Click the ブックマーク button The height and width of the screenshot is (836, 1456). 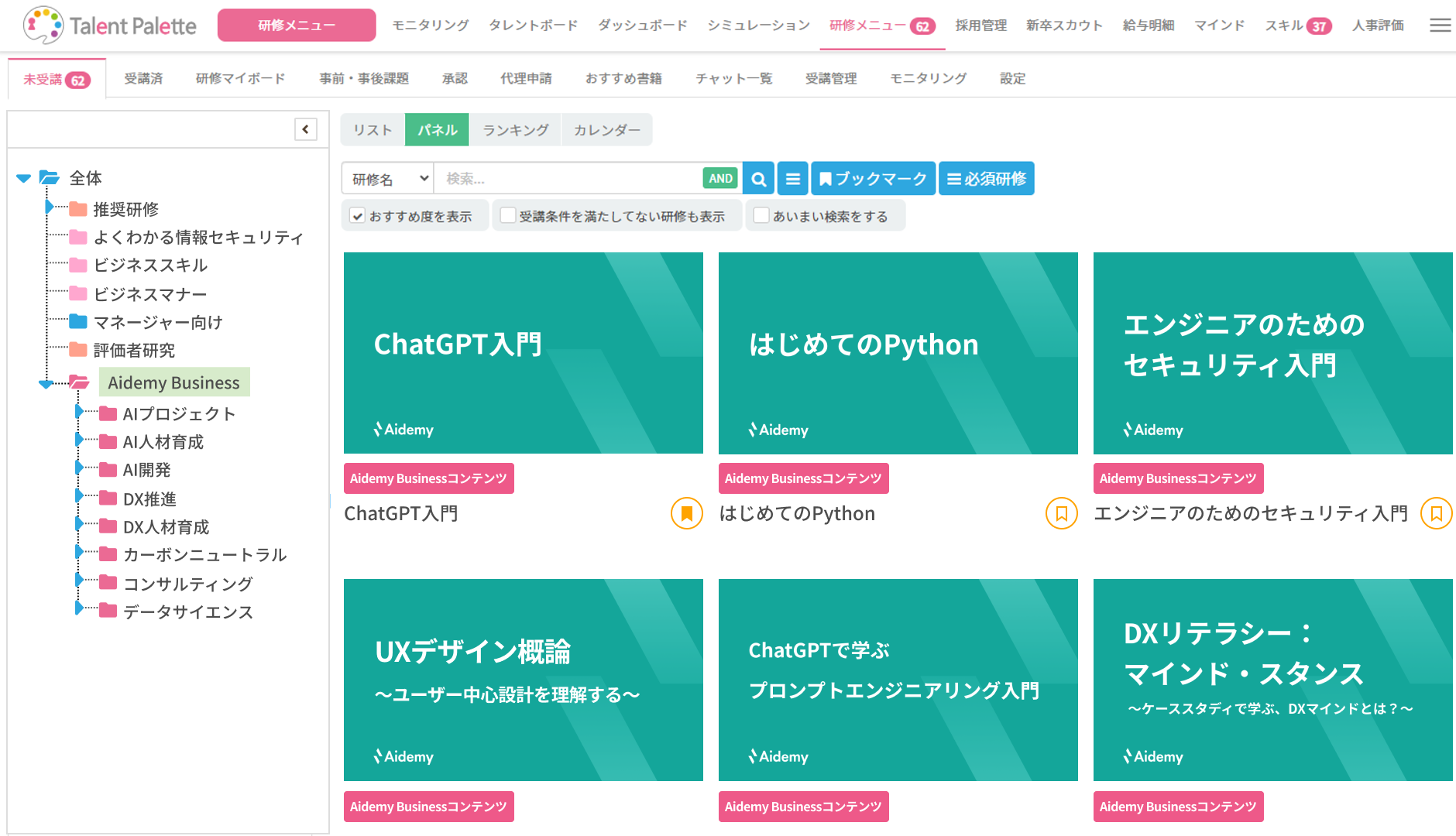pyautogui.click(x=872, y=178)
